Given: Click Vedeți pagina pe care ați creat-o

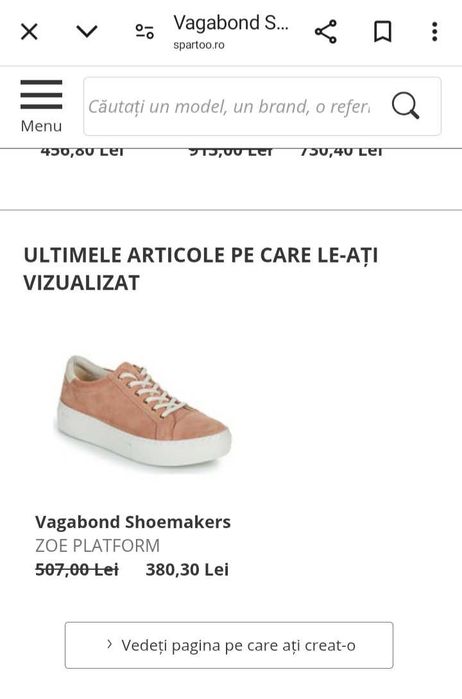Looking at the screenshot, I should tap(229, 645).
